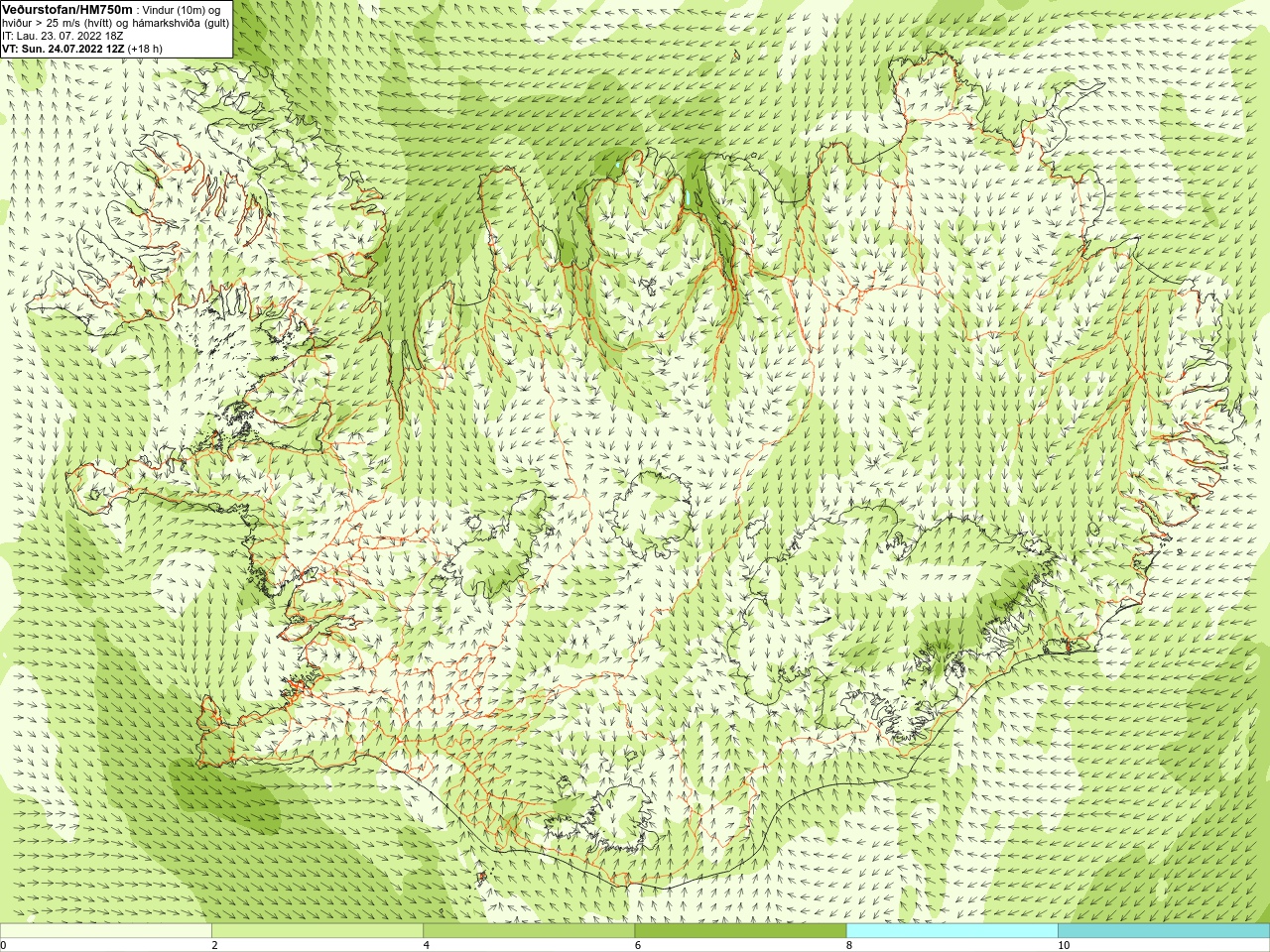The height and width of the screenshot is (952, 1270).
Task: Click the light cyan 8–10 legend swatch
Action: pos(952,931)
